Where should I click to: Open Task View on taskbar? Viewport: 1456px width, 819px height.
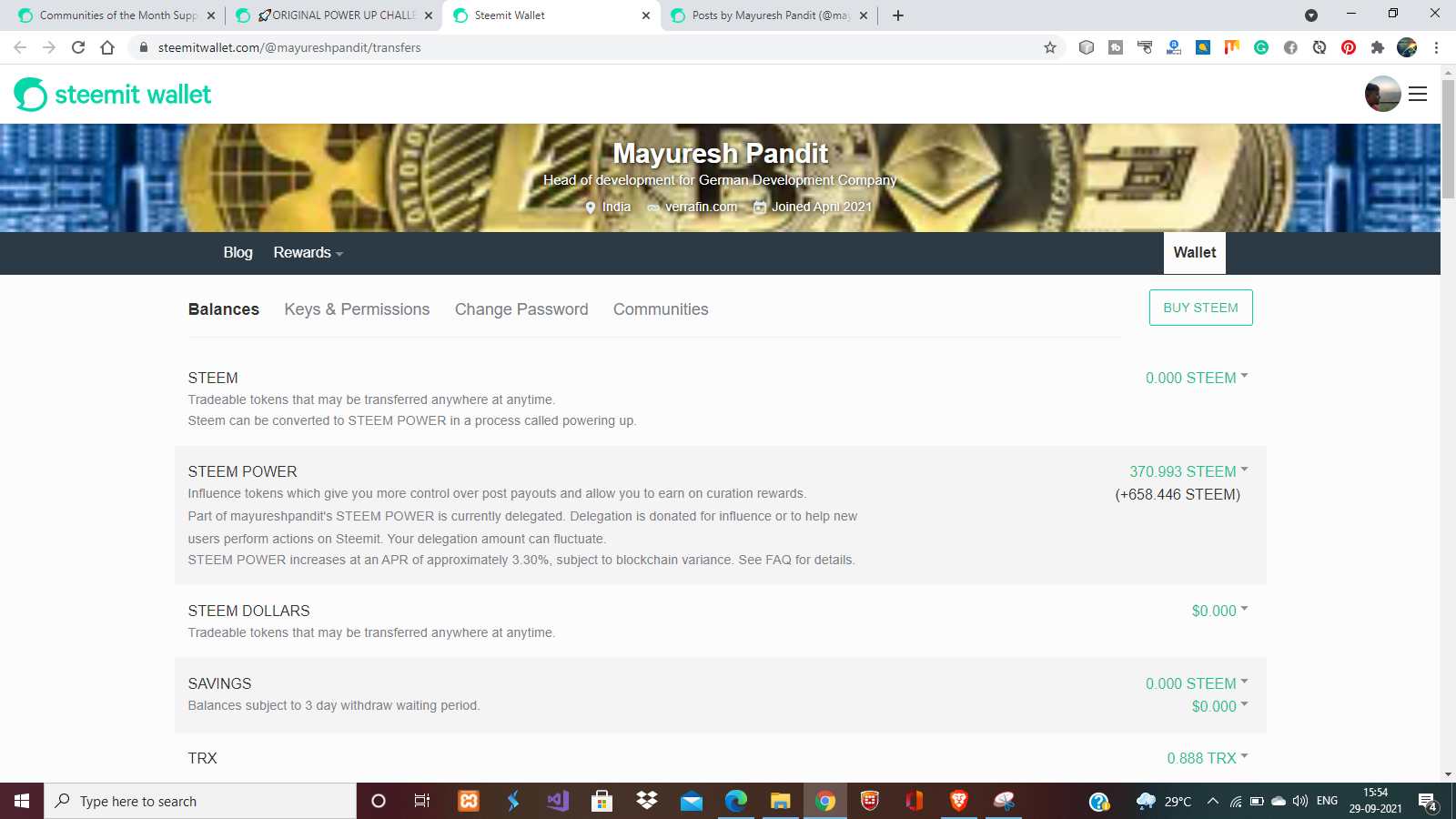tap(422, 801)
